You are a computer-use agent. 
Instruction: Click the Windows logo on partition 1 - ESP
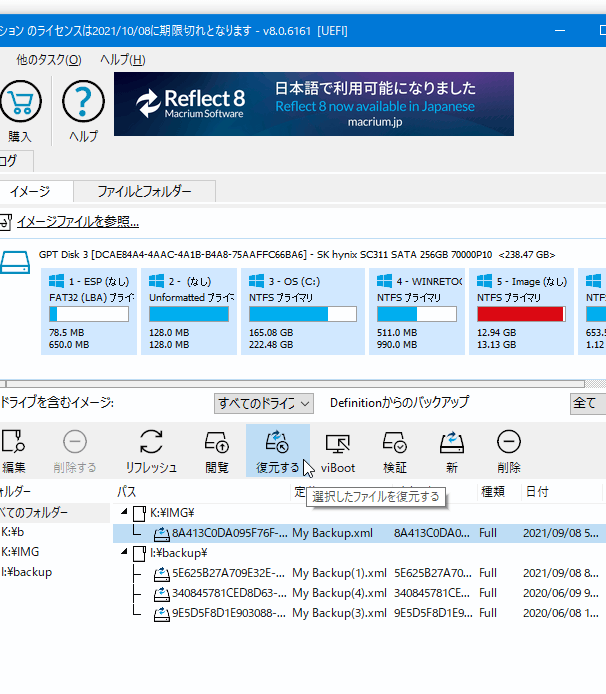56,281
